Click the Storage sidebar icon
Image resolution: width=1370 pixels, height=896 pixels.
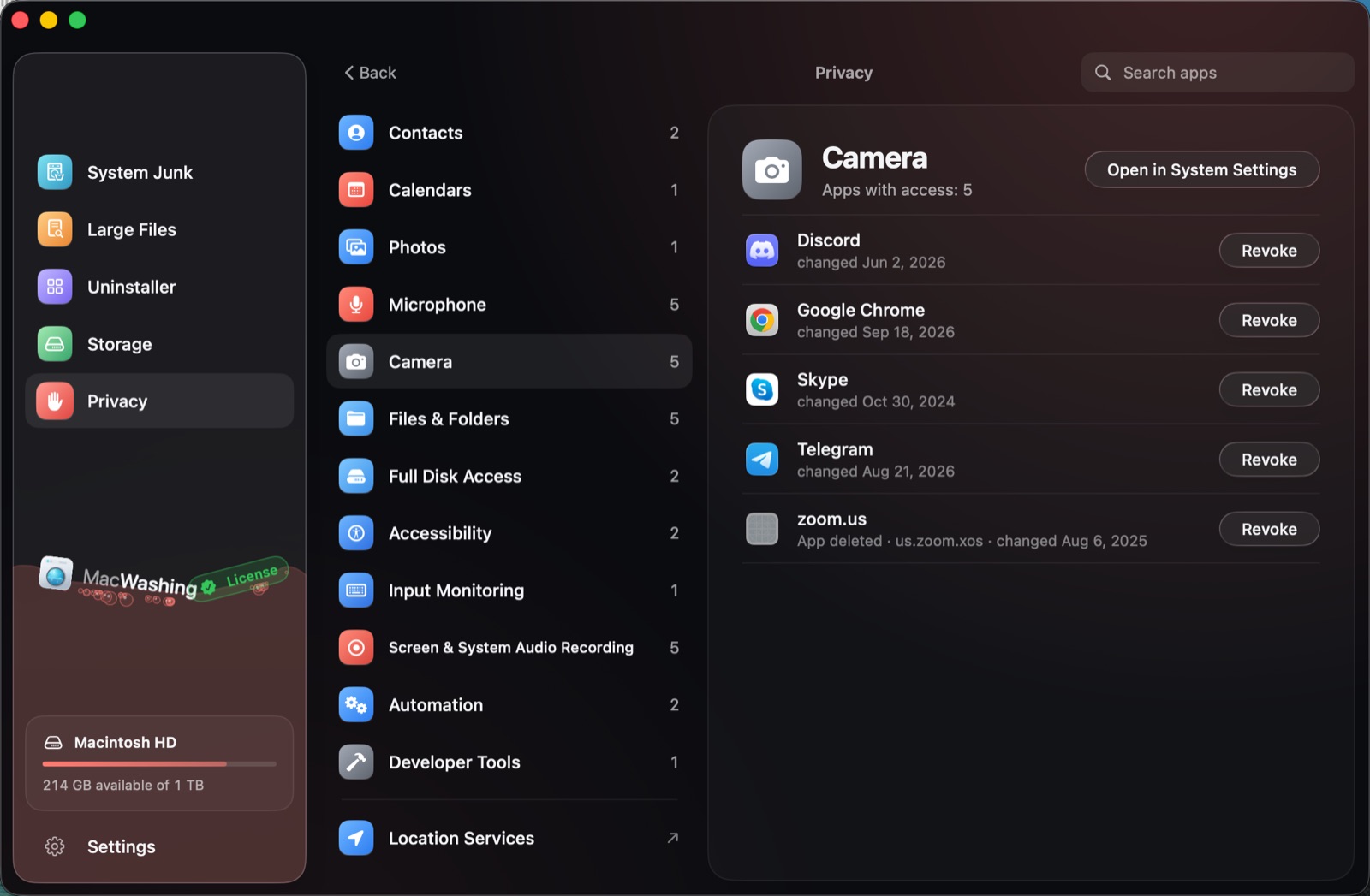point(55,344)
